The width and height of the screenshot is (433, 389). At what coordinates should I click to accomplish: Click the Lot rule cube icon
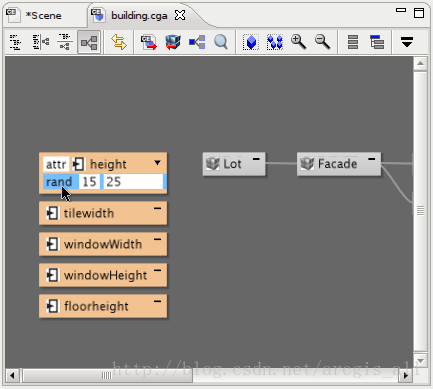click(212, 164)
